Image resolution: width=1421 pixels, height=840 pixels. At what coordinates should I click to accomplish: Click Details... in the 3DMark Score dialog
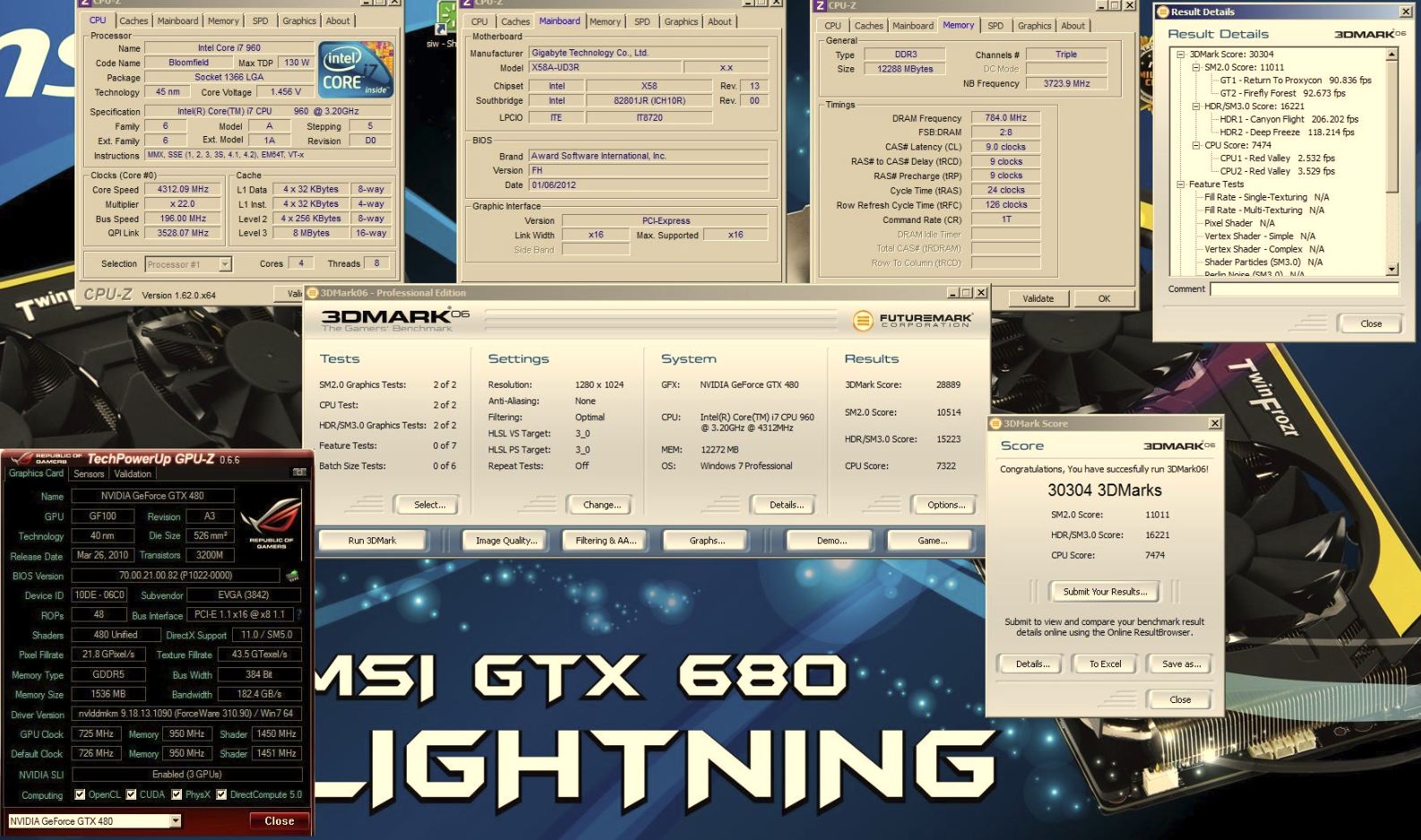click(x=1032, y=664)
